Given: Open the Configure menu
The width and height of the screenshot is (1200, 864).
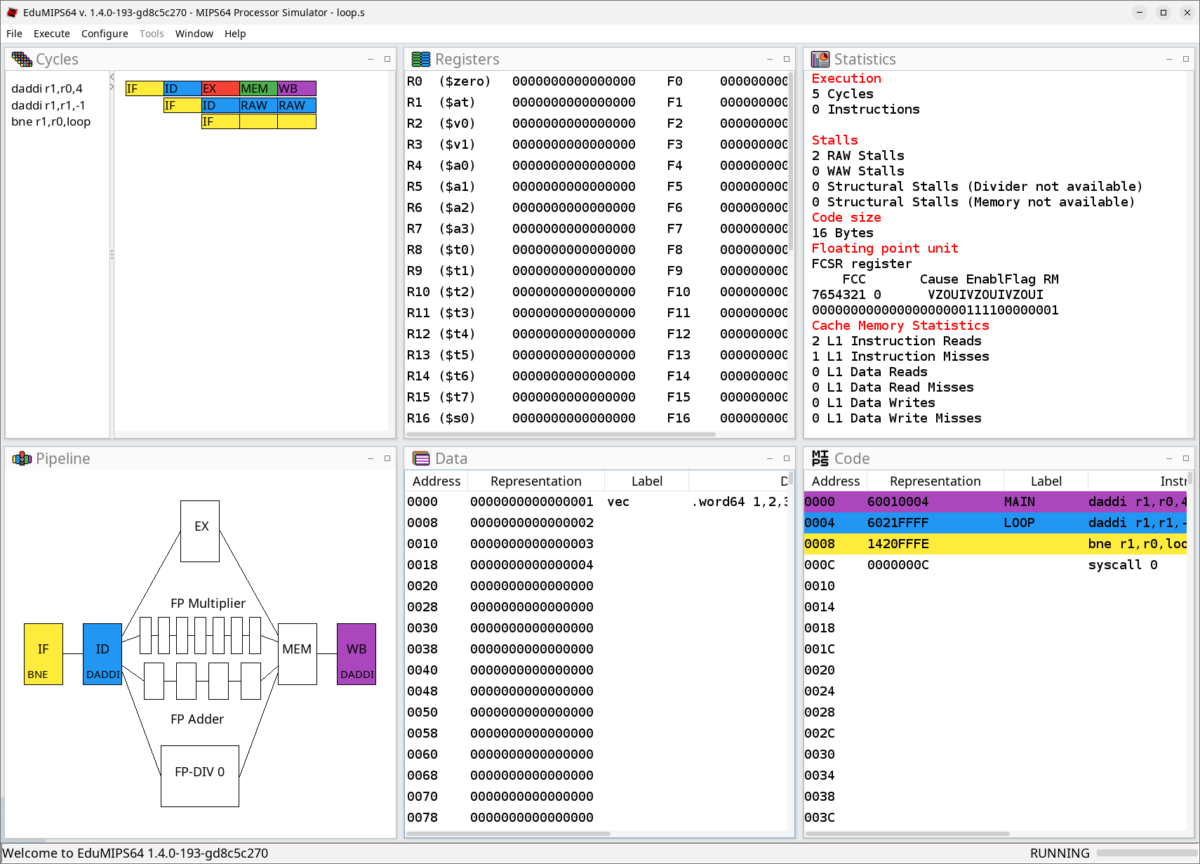Looking at the screenshot, I should point(105,33).
